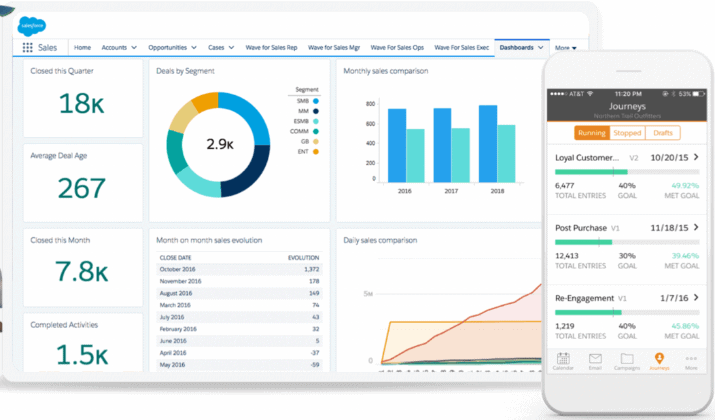Click the Loyal Customer progress bar
The width and height of the screenshot is (715, 420).
pos(627,172)
